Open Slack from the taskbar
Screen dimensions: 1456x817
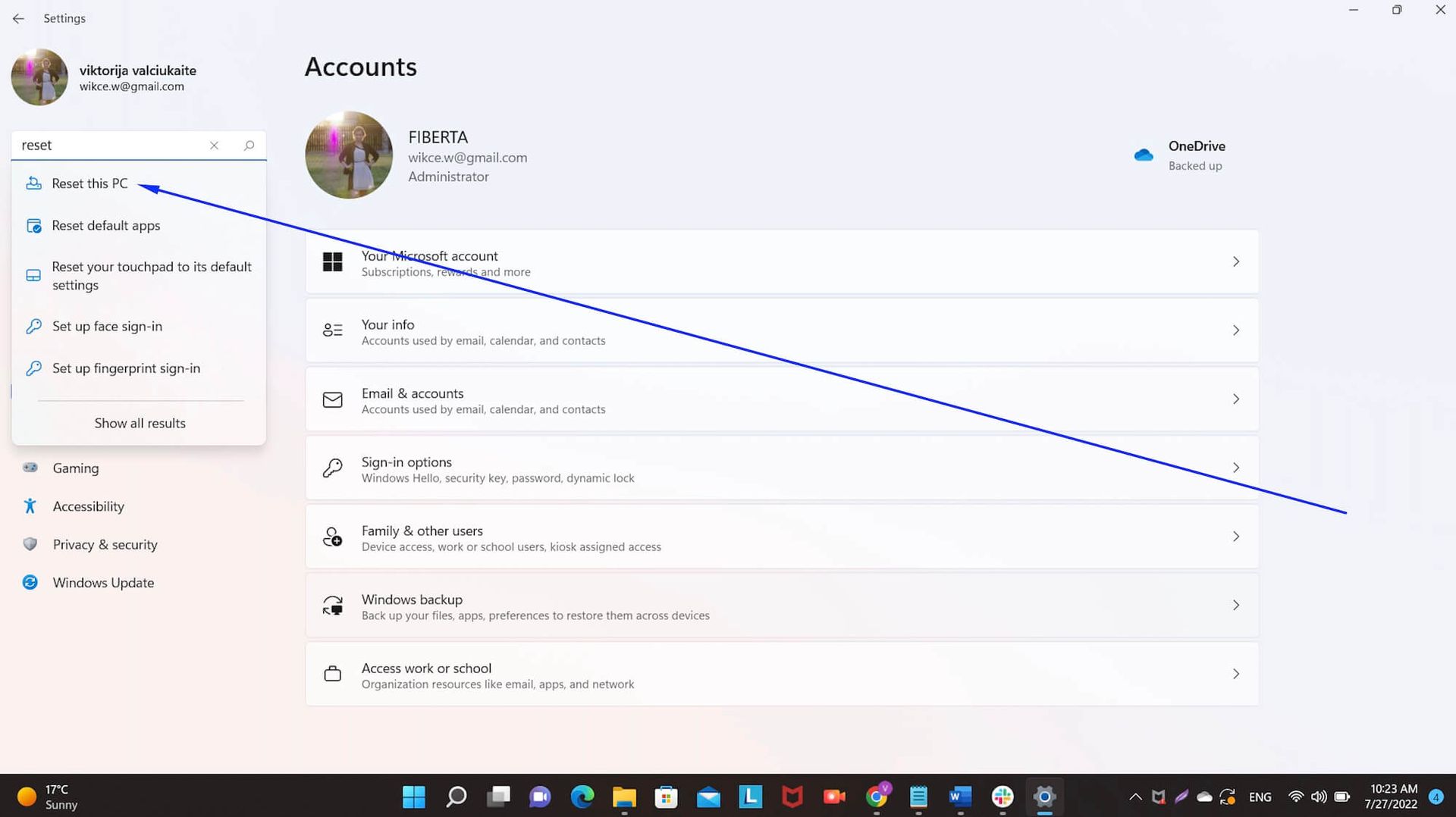[x=1003, y=797]
